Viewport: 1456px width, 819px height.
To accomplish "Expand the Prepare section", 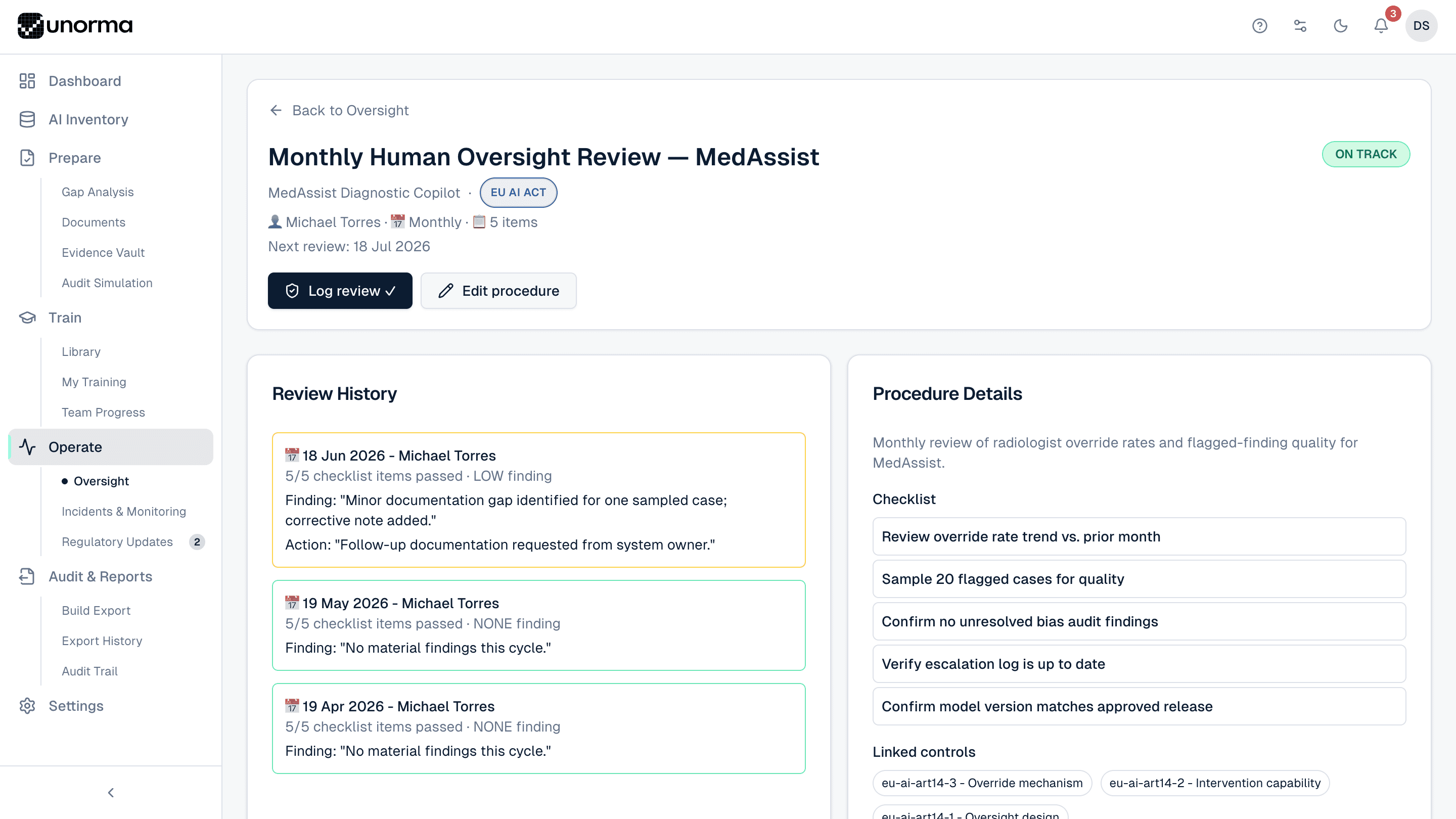I will [x=75, y=158].
